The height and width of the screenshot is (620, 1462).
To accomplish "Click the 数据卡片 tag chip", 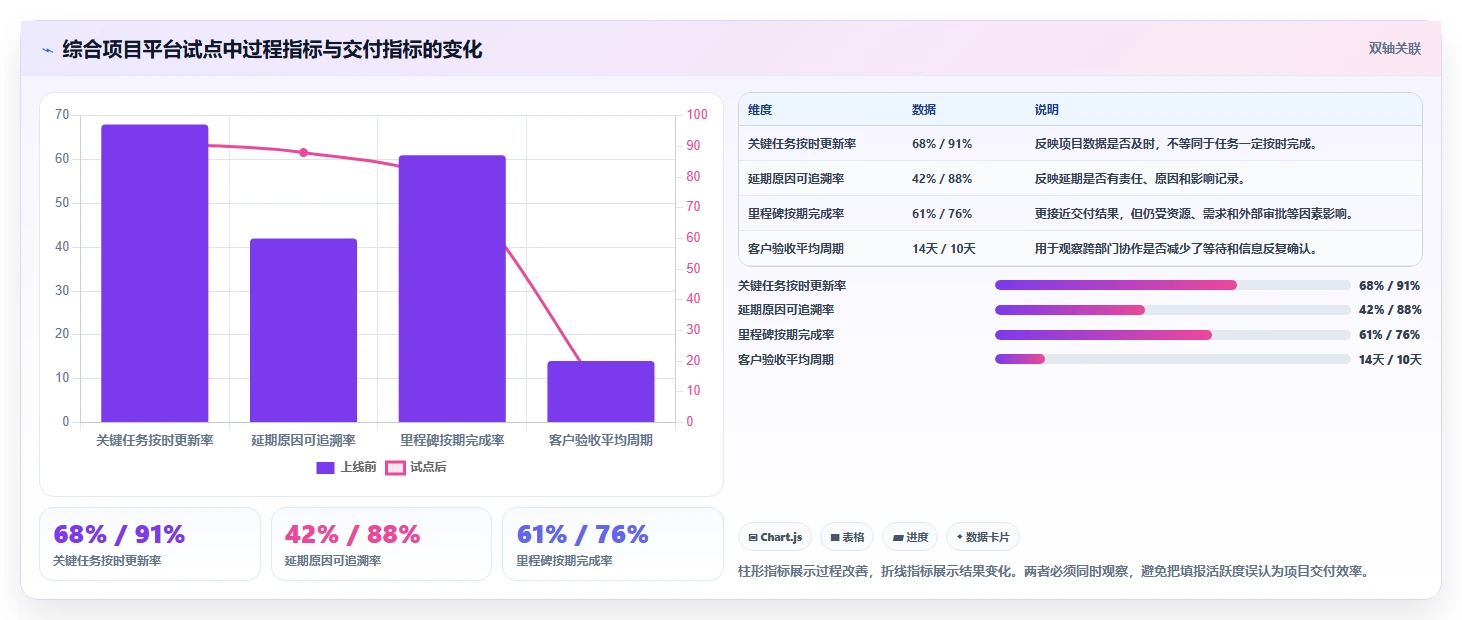I will pyautogui.click(x=983, y=537).
